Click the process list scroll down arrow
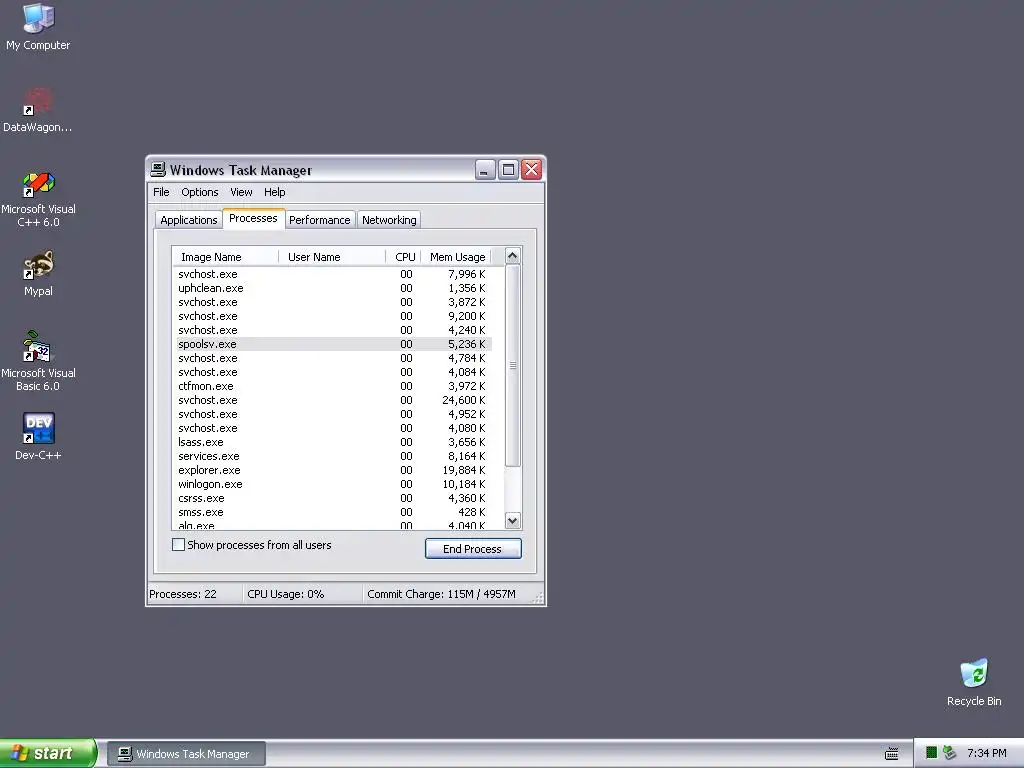1024x768 pixels. pyautogui.click(x=513, y=520)
